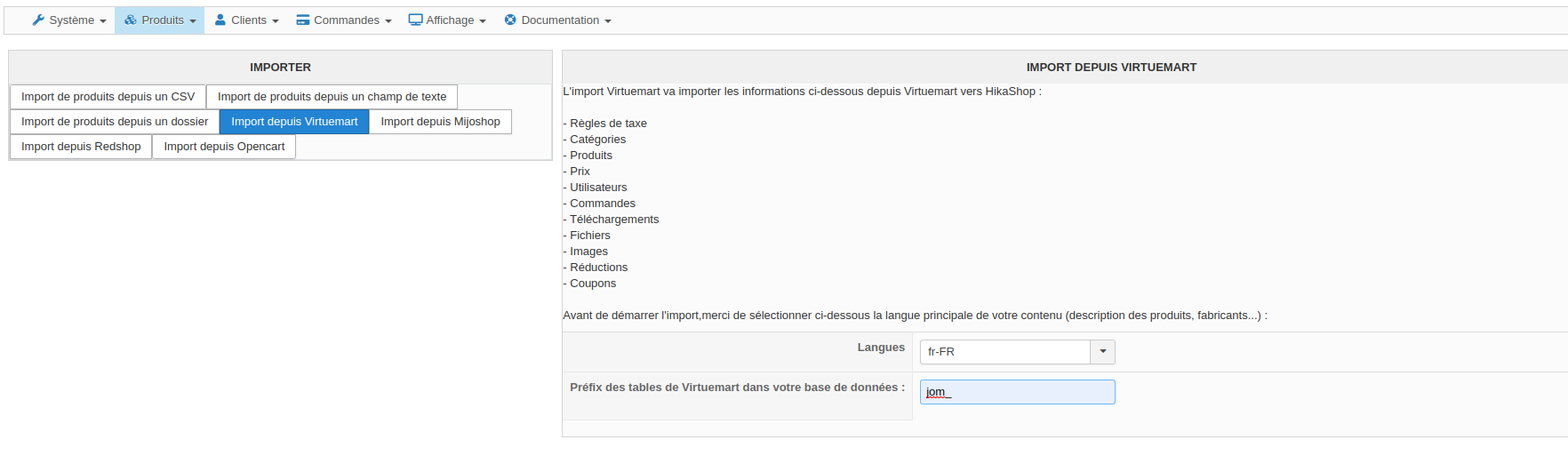The width and height of the screenshot is (1568, 456).
Task: Open the Produits menu
Action: (x=163, y=20)
